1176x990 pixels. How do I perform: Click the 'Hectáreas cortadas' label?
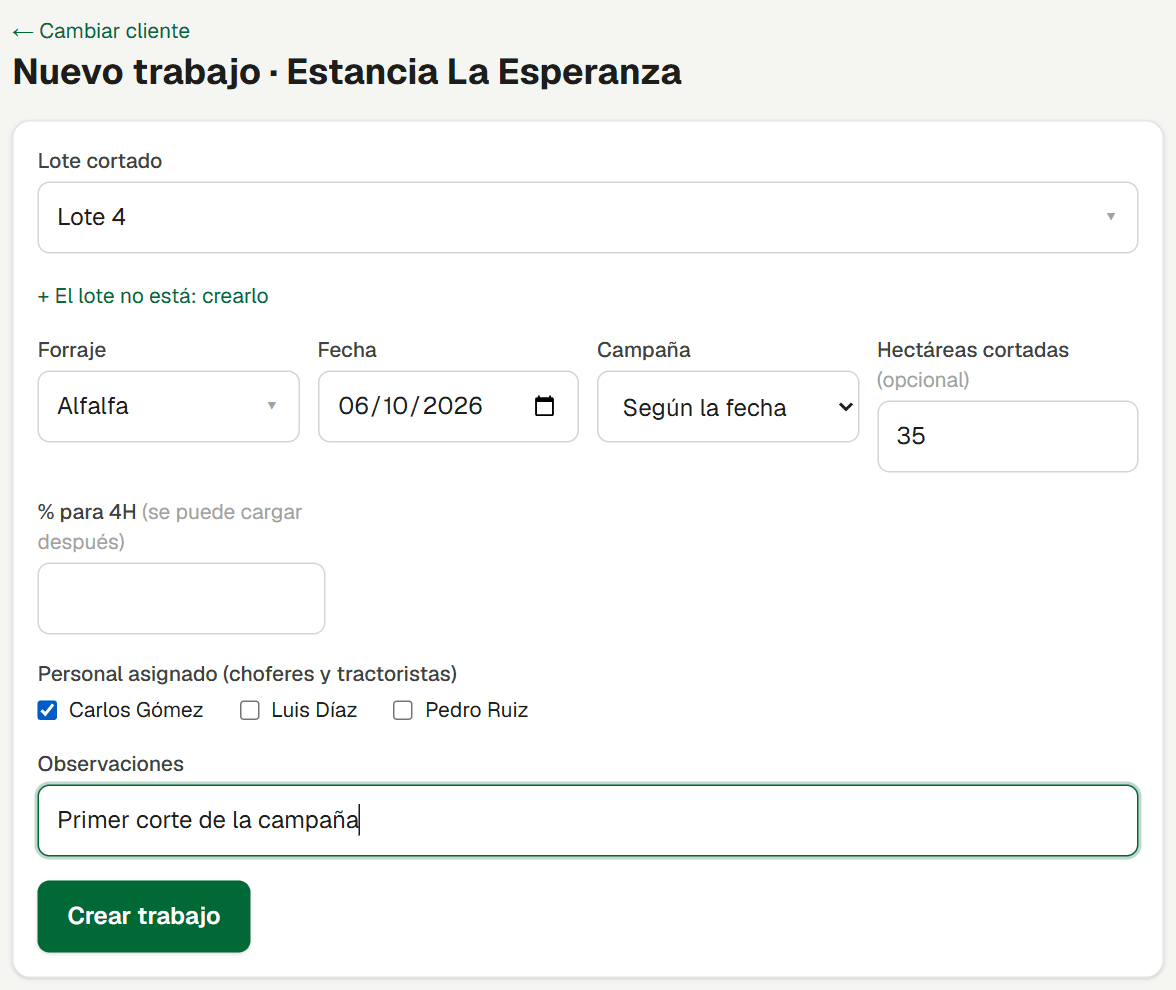973,350
